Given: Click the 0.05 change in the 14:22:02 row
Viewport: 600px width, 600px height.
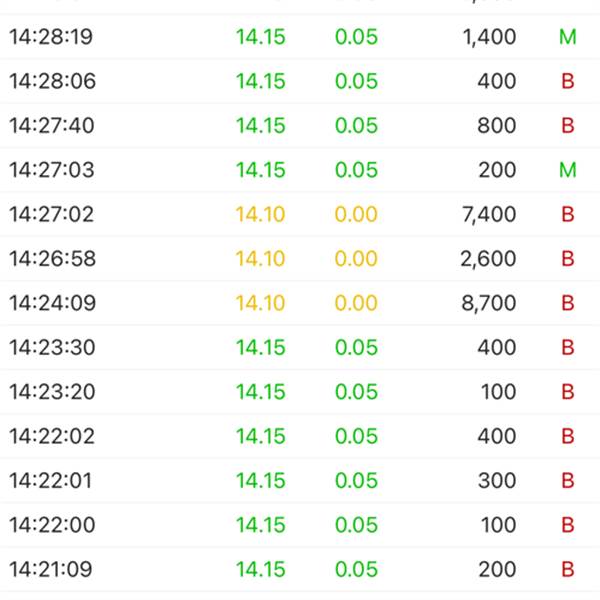Looking at the screenshot, I should pos(356,436).
